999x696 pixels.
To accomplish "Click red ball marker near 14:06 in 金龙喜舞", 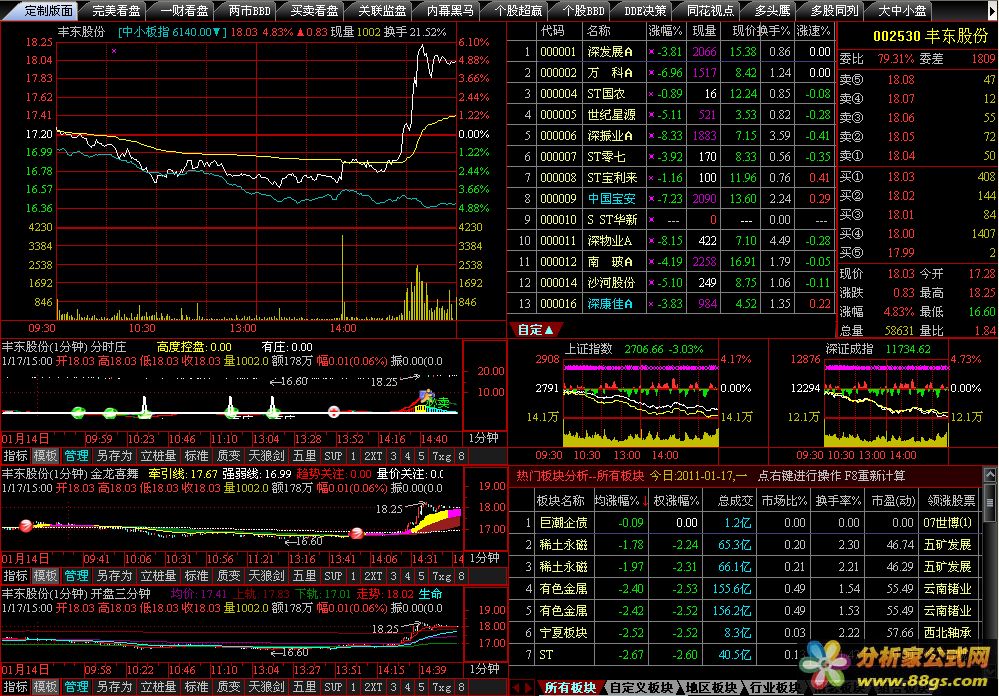I will pos(356,533).
